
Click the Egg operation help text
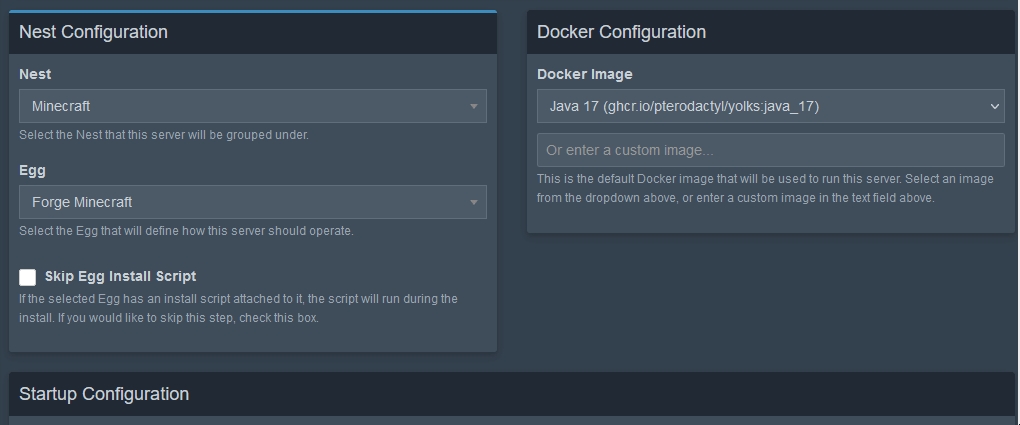[186, 231]
